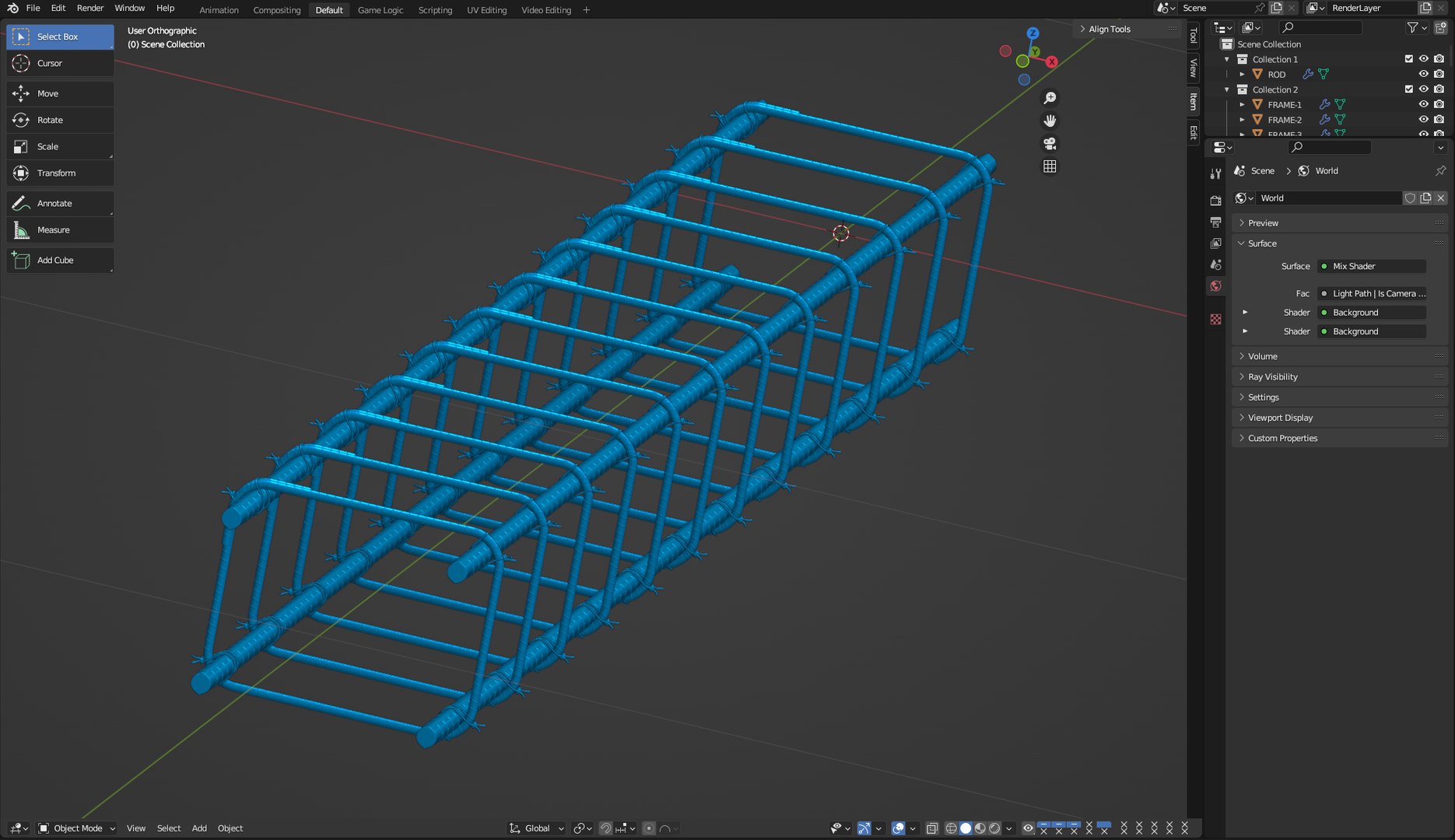
Task: Activate the Rotate tool
Action: (x=60, y=120)
